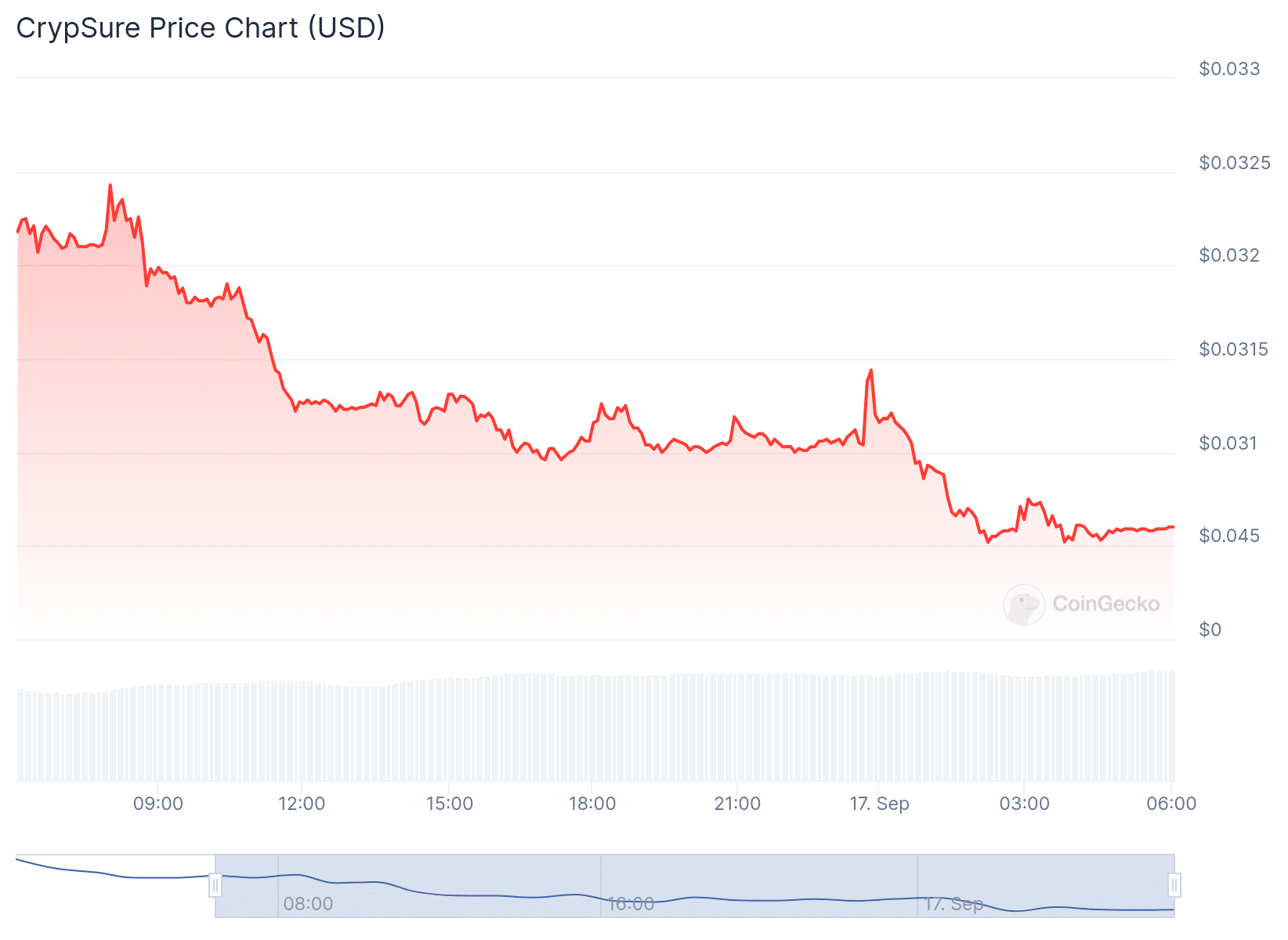Select the 06:00 time axis label

click(1171, 804)
